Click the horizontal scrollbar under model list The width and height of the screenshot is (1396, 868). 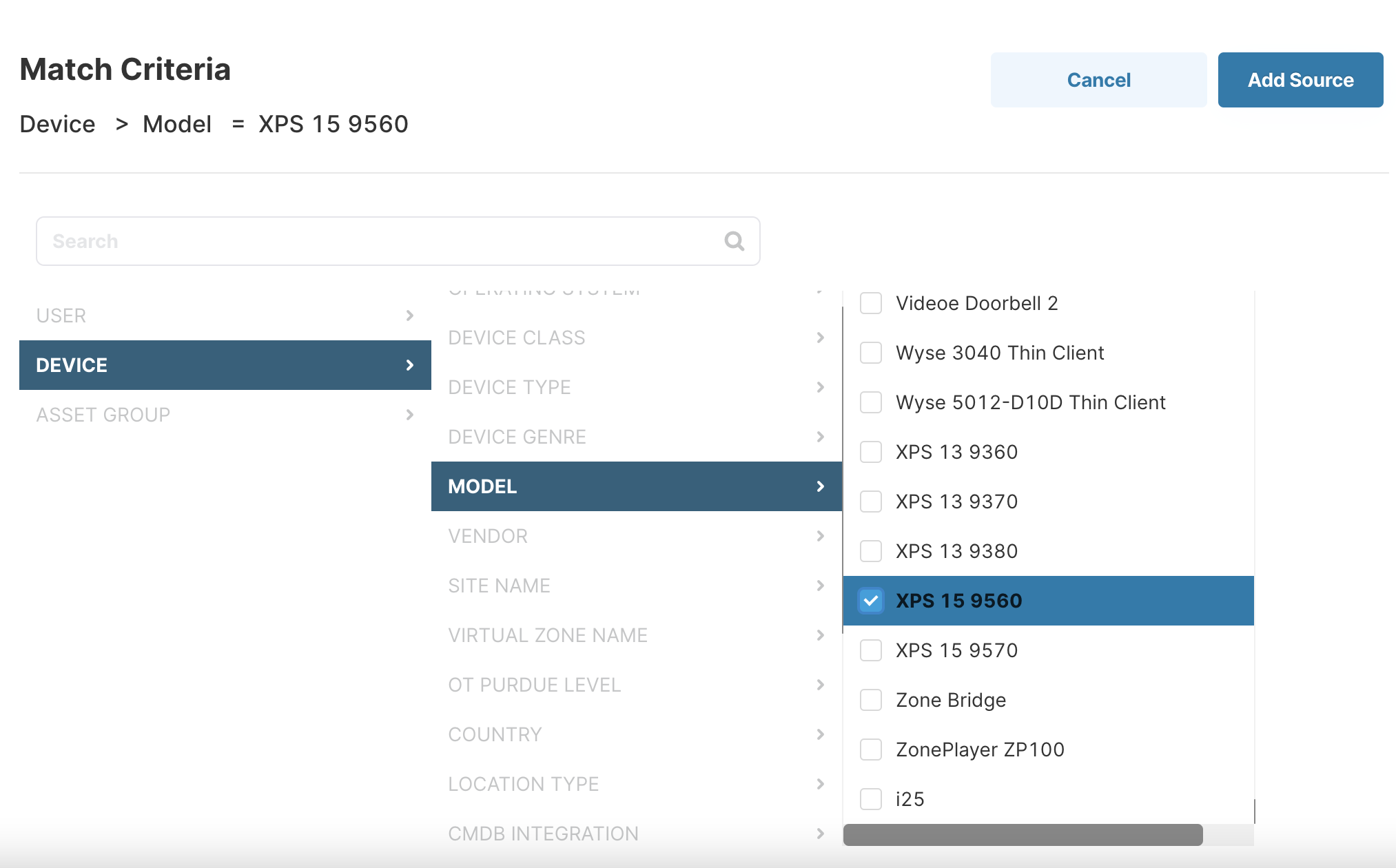[x=1023, y=835]
